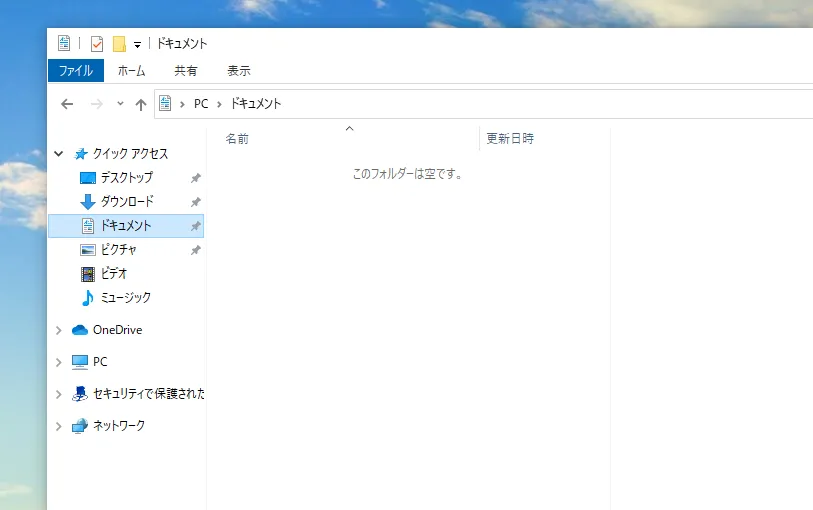Switch to the ホーム ribbon tab

click(x=131, y=71)
